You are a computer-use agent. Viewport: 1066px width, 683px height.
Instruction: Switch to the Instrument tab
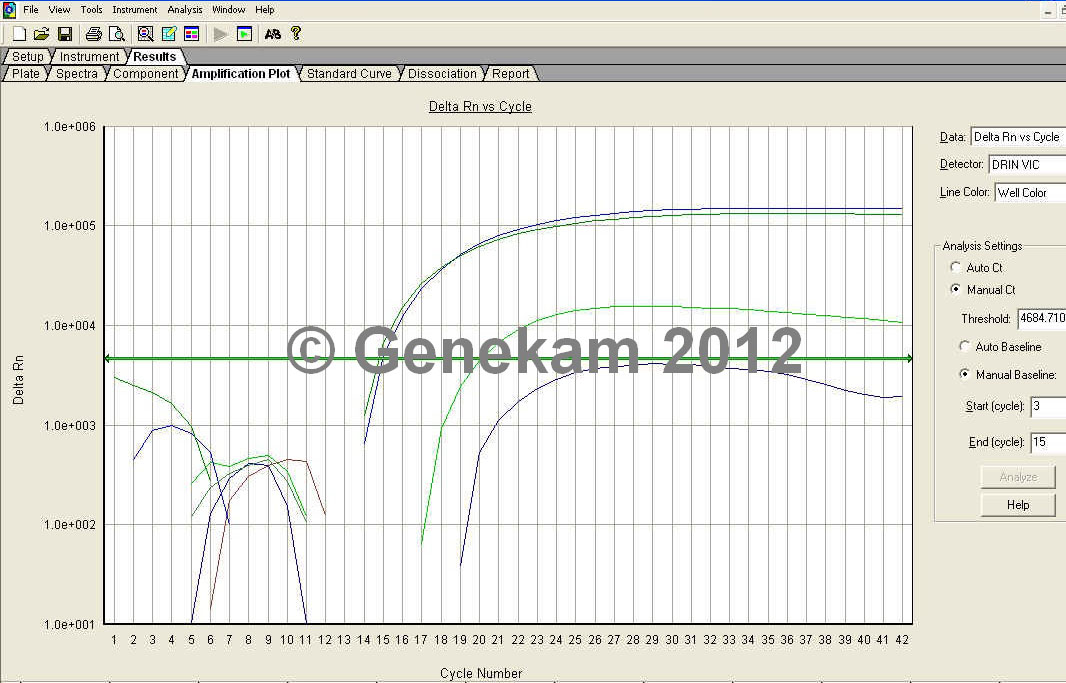[89, 56]
